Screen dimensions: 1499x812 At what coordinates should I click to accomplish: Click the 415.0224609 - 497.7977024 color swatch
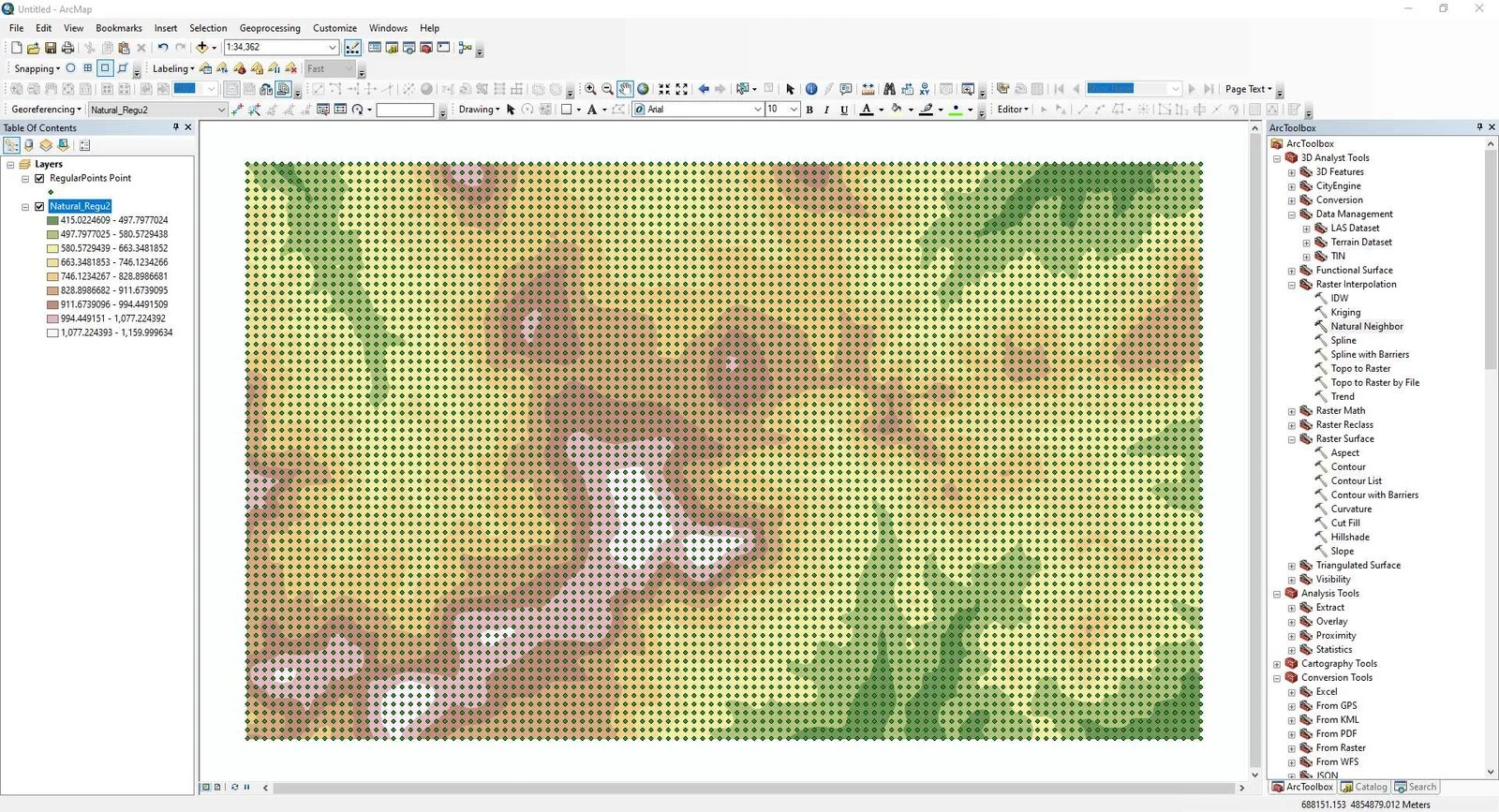coord(52,221)
